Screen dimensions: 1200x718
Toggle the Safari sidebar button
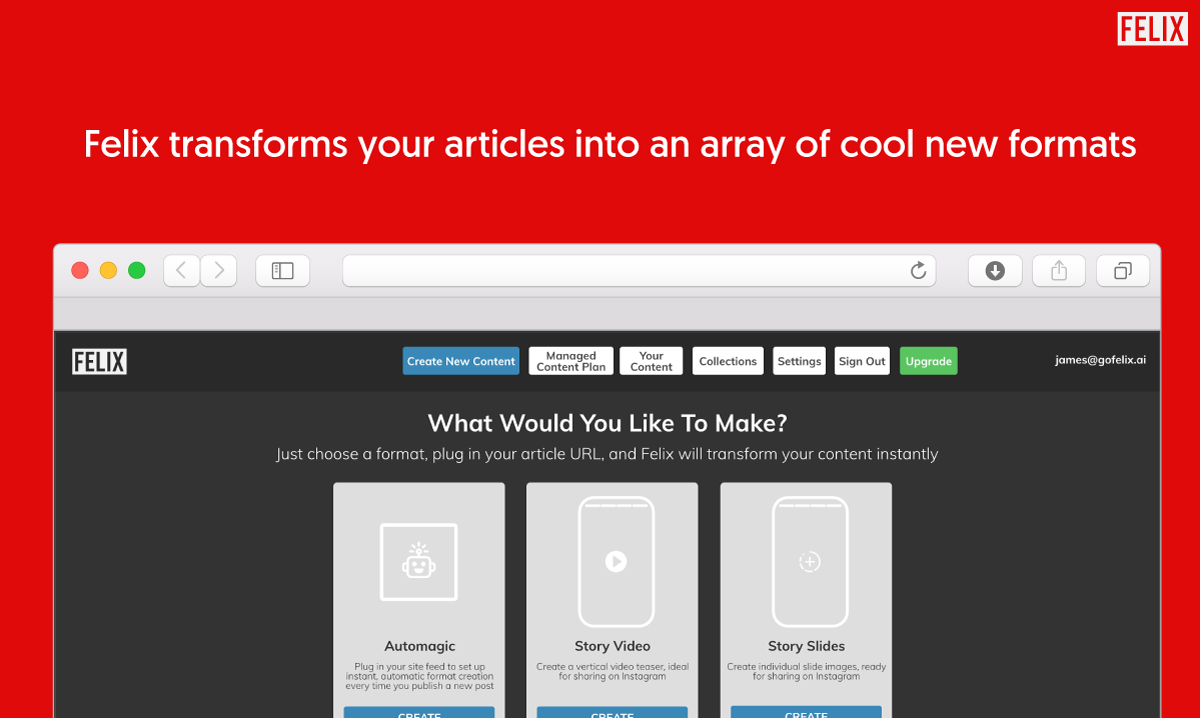point(283,270)
